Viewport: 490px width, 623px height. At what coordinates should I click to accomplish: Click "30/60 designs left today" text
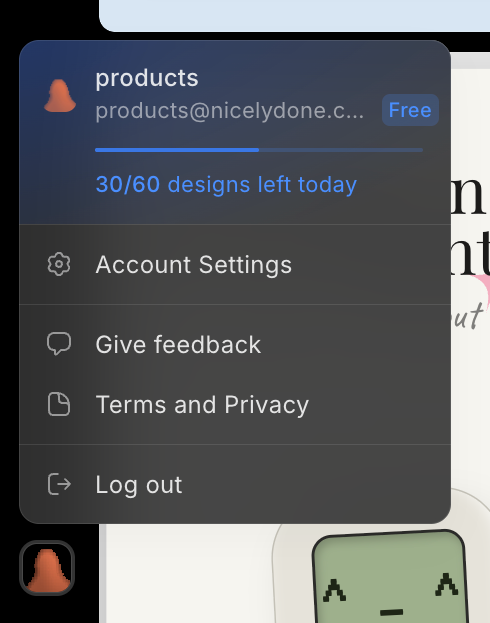(226, 185)
